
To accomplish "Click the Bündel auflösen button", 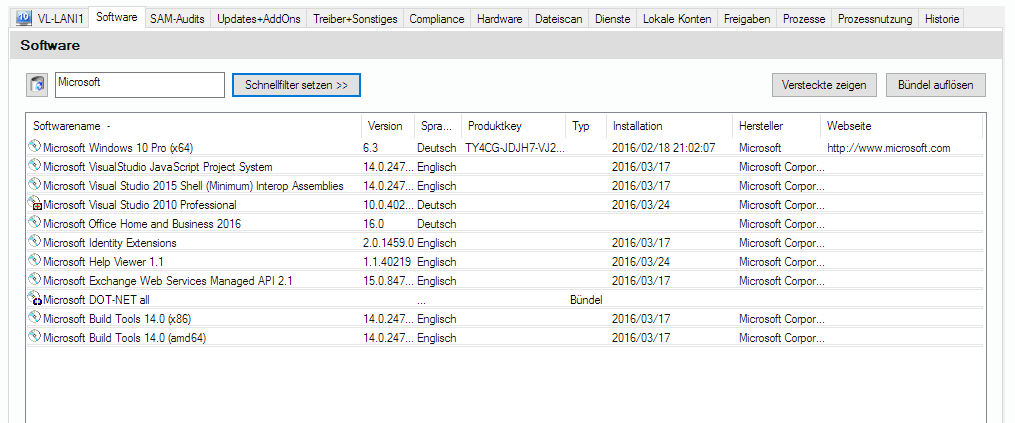I will pos(935,85).
